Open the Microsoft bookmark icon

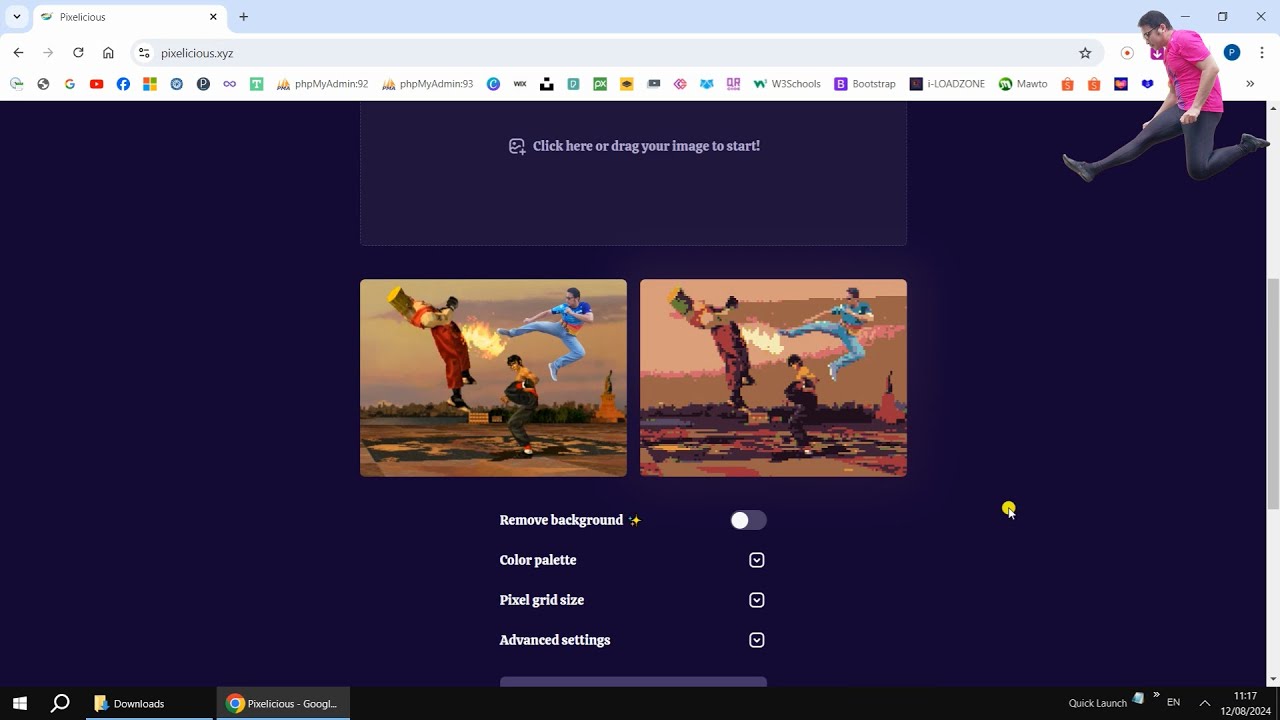tap(150, 84)
